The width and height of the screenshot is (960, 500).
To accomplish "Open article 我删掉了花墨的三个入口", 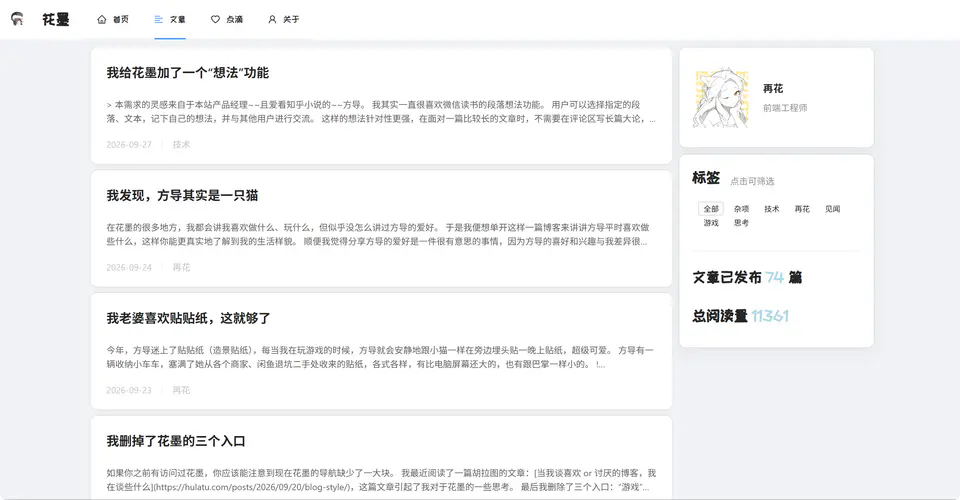I will pos(176,441).
